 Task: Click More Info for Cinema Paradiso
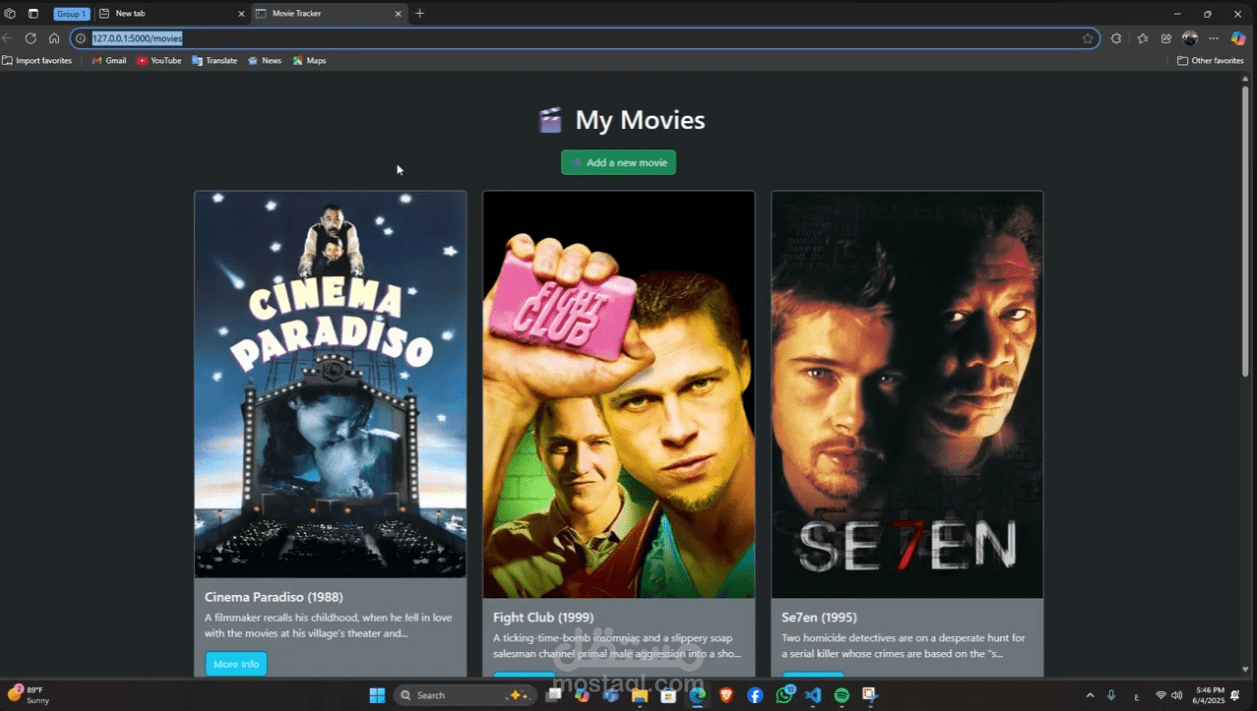[236, 664]
